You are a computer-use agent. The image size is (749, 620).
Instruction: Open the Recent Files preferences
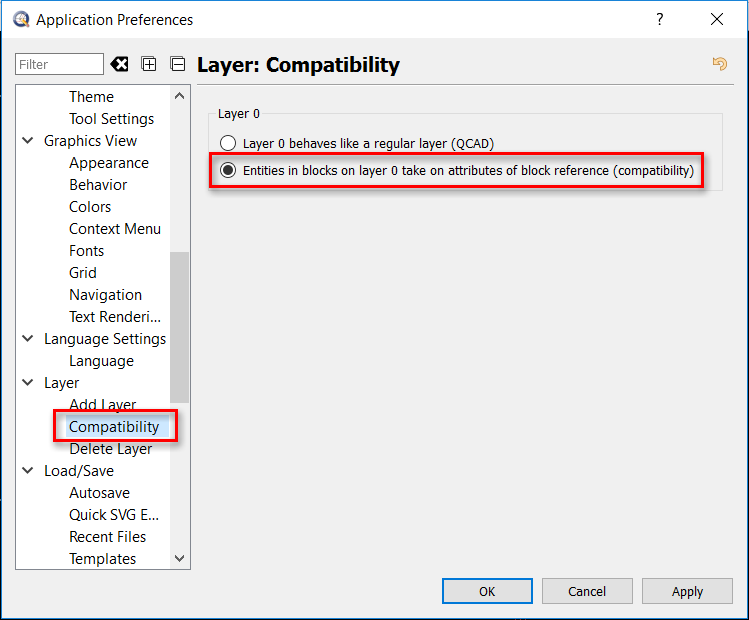(107, 536)
